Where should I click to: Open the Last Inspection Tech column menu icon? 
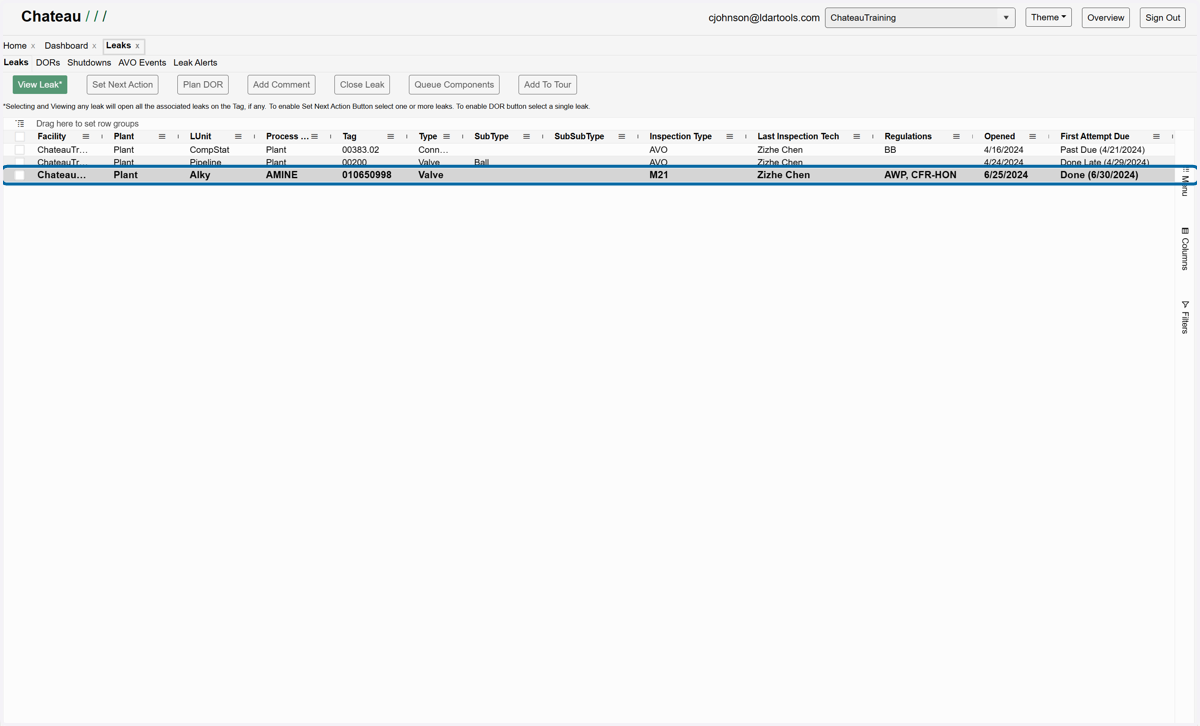(856, 137)
